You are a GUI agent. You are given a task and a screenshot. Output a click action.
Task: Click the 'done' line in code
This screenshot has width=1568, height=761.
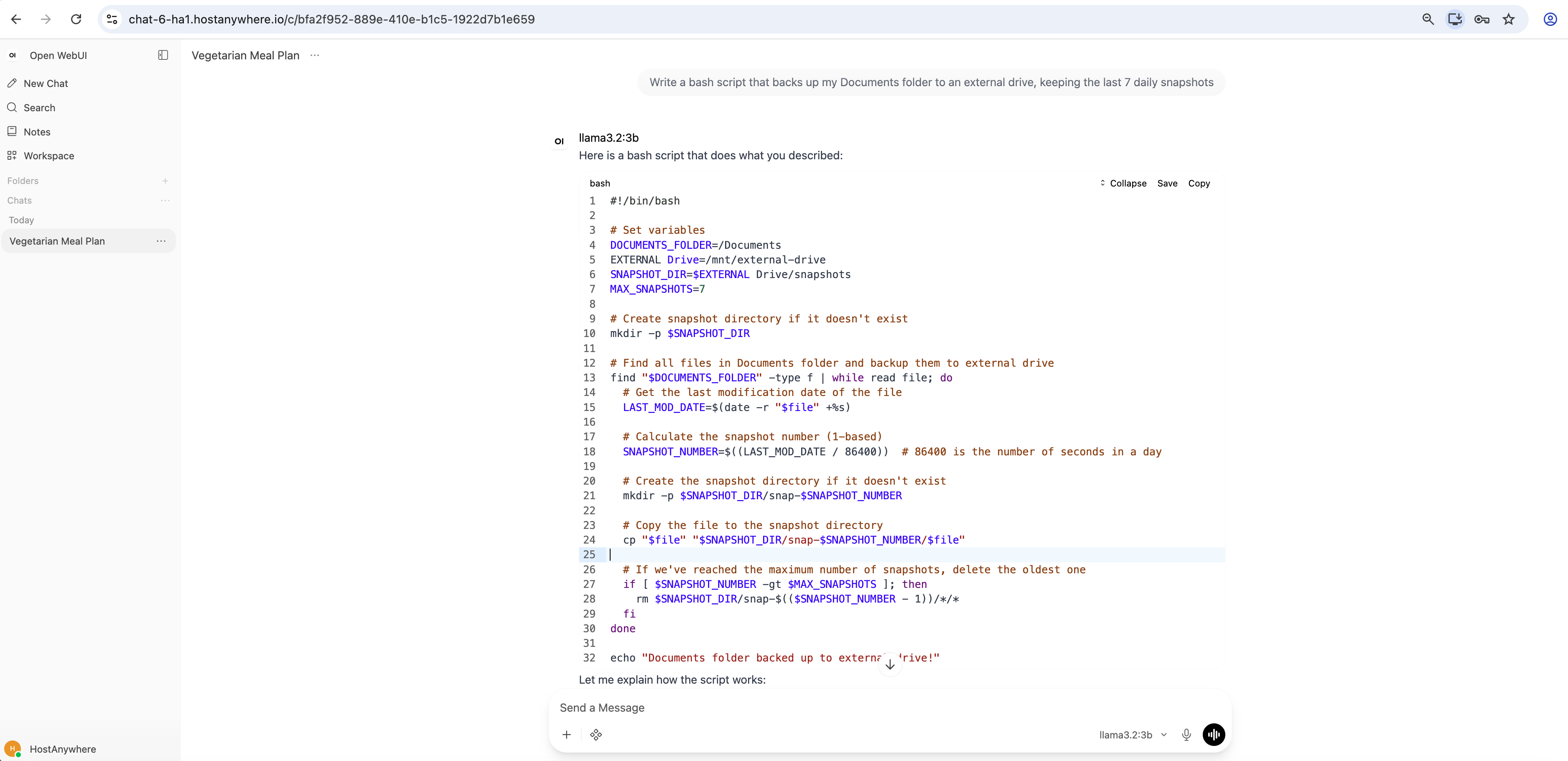tap(623, 628)
